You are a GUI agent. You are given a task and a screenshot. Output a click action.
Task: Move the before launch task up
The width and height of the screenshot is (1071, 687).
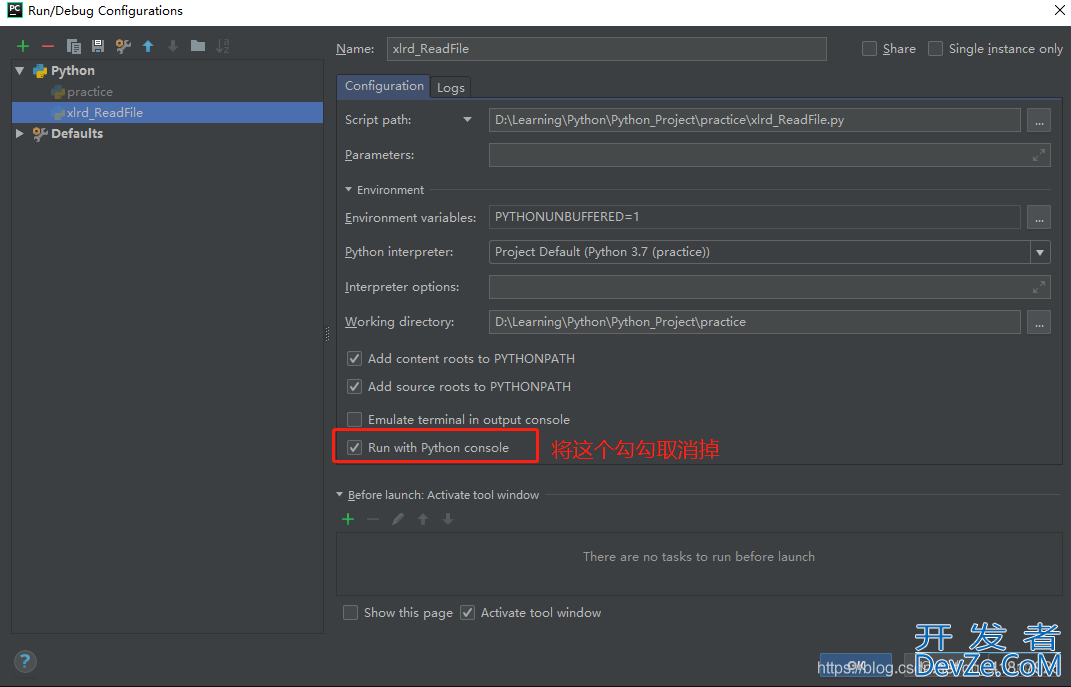pos(423,519)
